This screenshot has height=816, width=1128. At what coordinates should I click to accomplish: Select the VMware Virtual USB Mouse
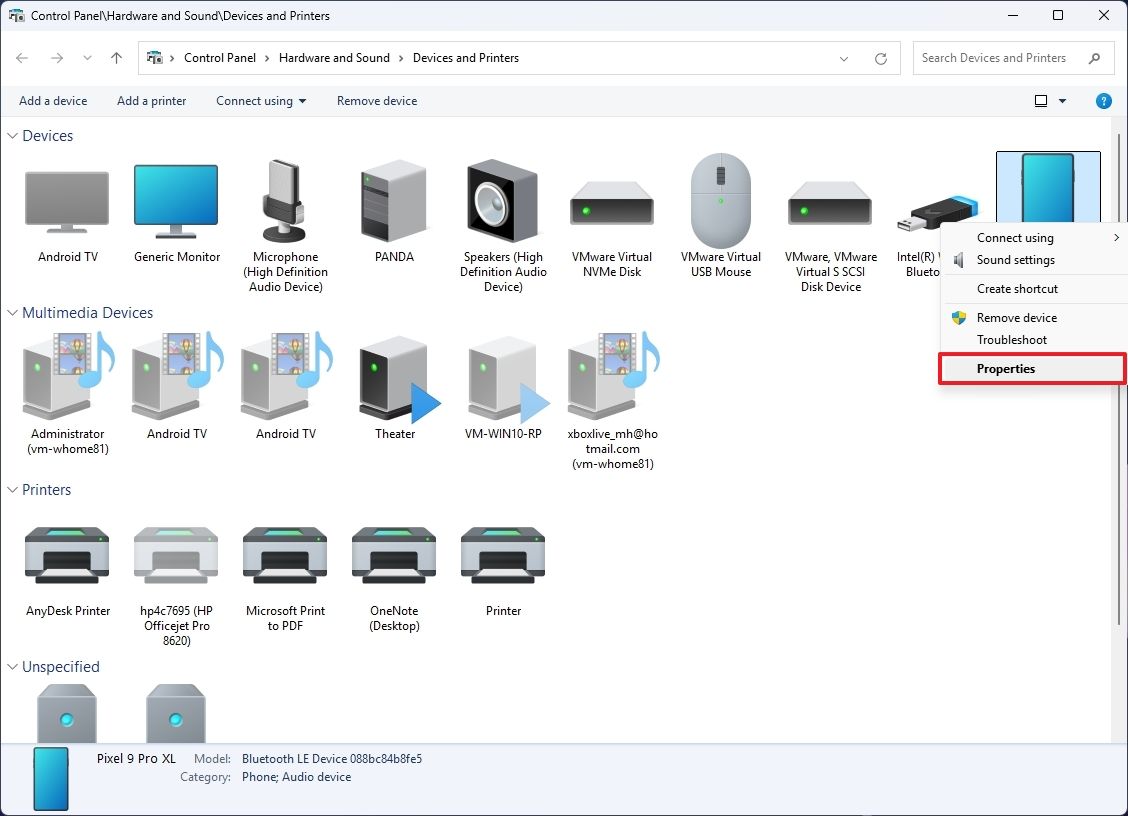720,200
